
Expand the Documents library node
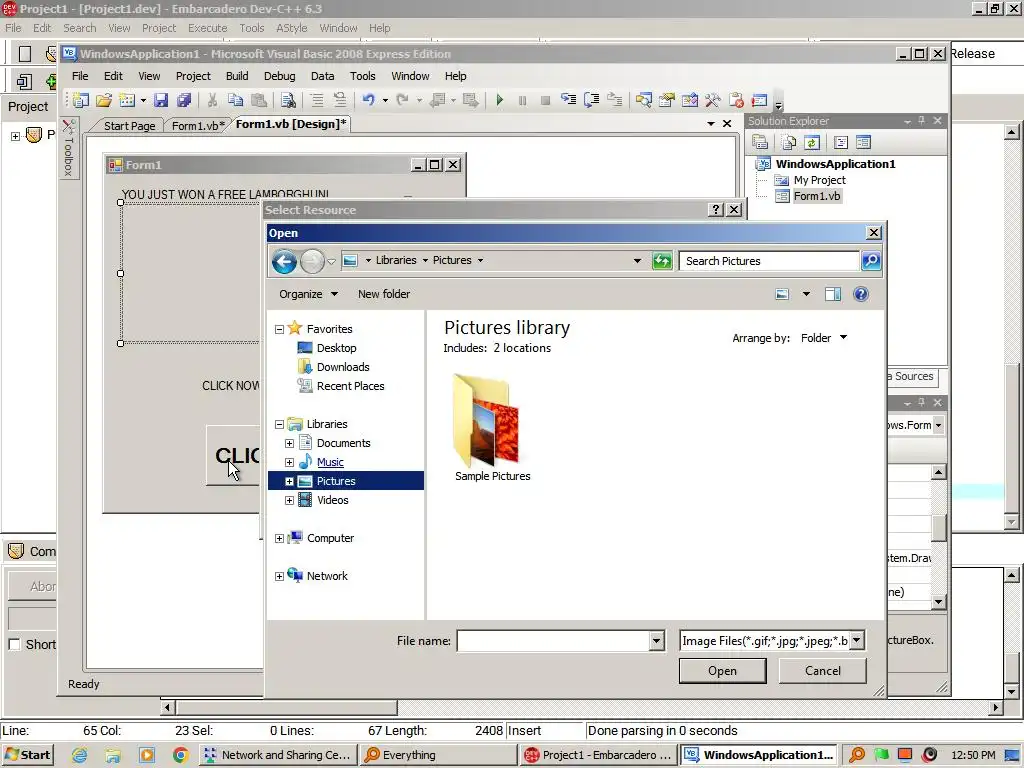point(289,443)
